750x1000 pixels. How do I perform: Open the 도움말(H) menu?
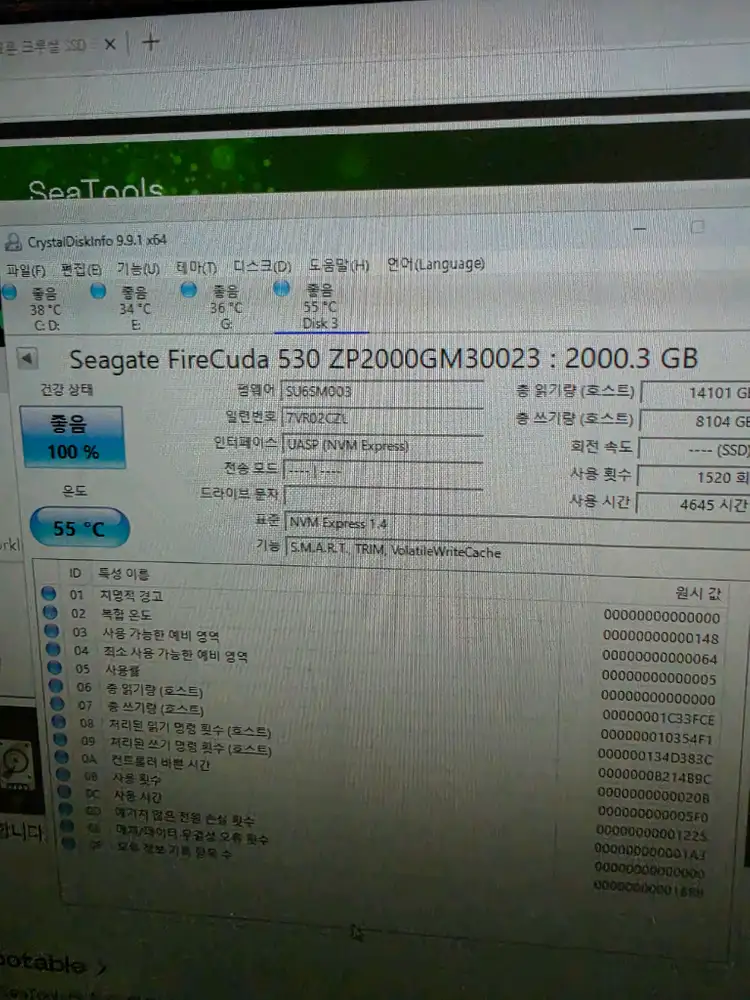[x=339, y=265]
